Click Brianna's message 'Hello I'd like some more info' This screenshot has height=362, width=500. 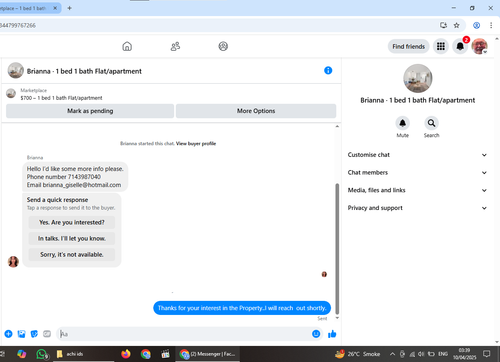click(x=75, y=177)
